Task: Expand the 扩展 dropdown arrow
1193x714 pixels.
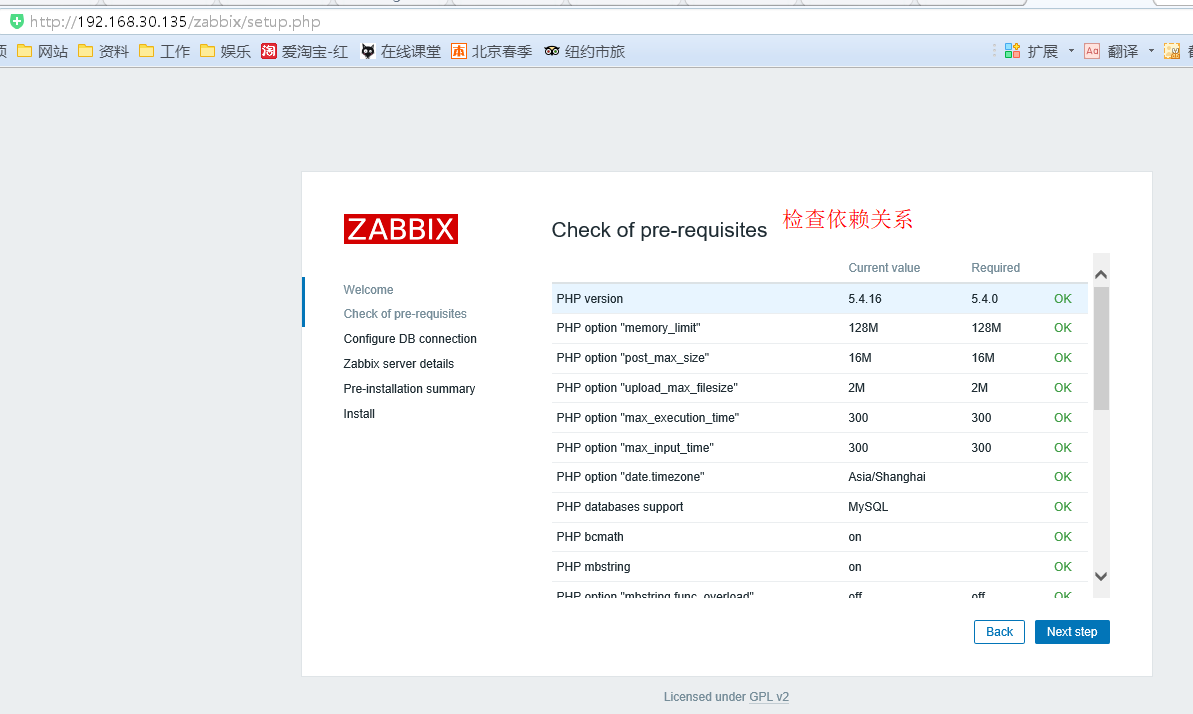Action: pos(1071,51)
